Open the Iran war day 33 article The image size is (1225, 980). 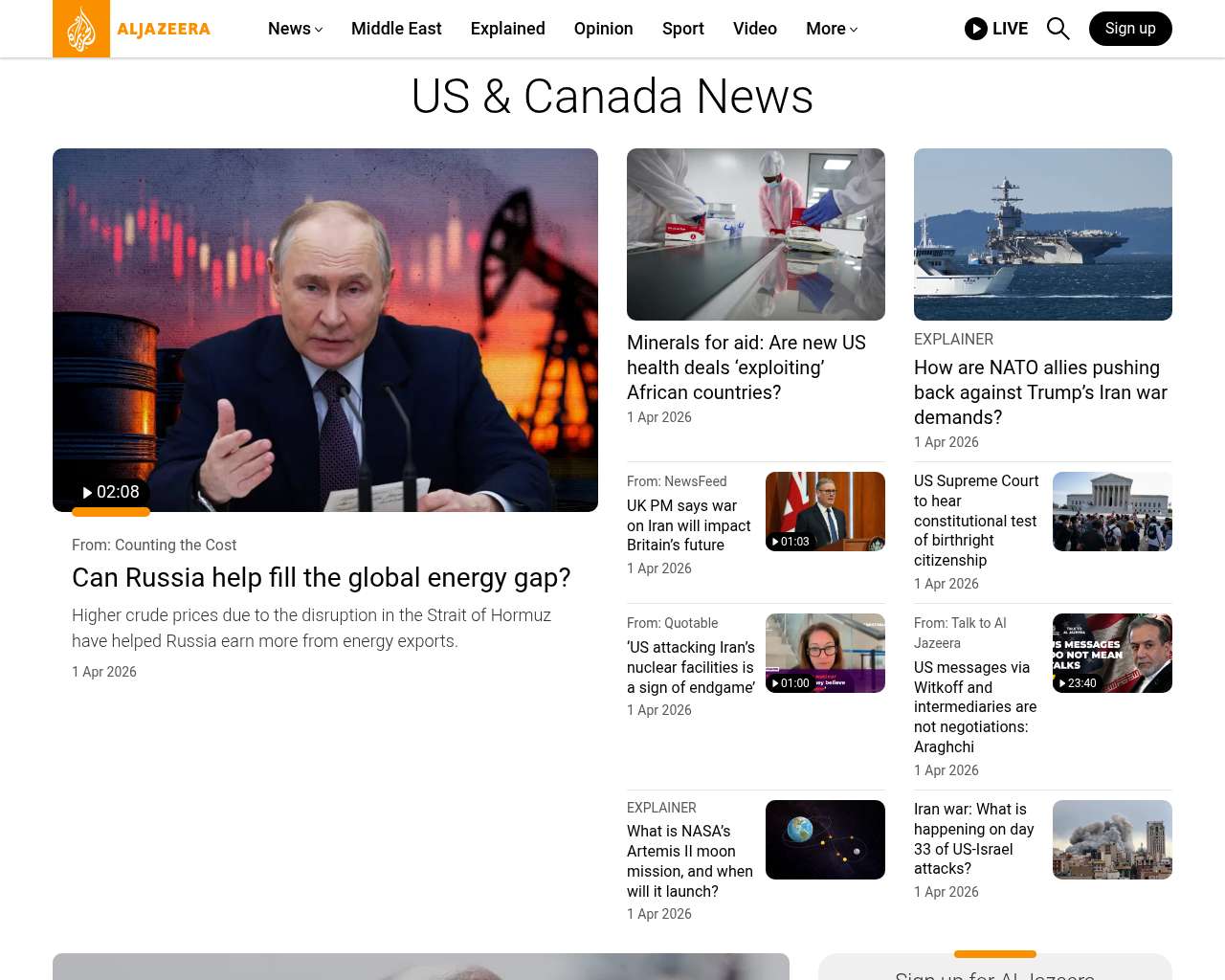974,838
